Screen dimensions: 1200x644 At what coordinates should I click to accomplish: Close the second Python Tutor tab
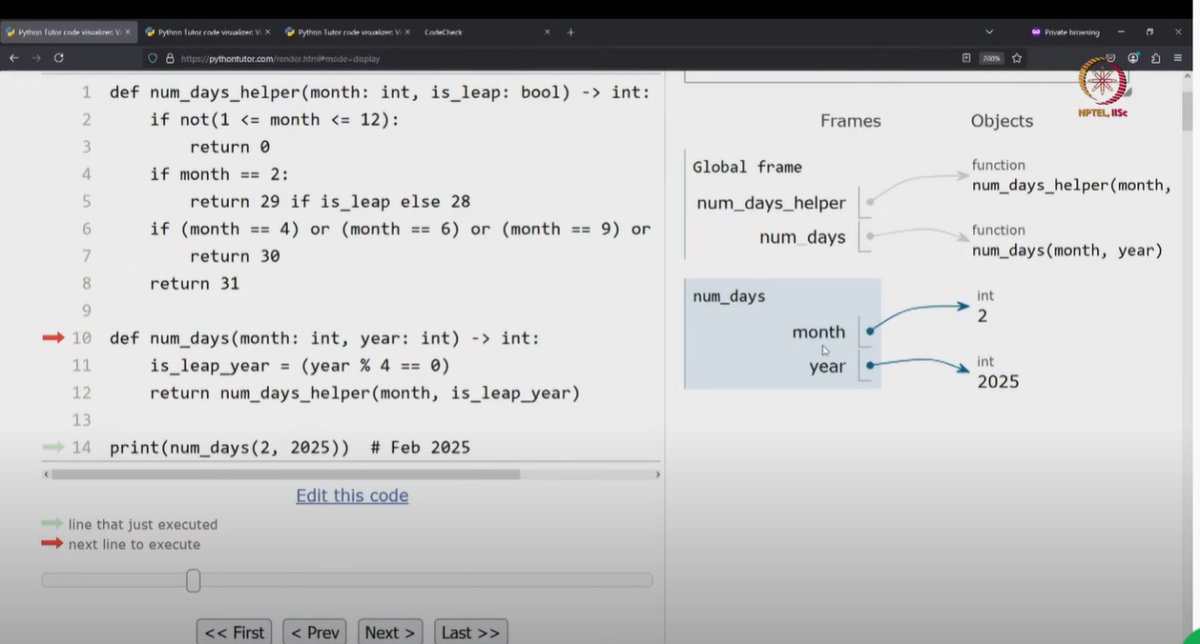coord(267,32)
